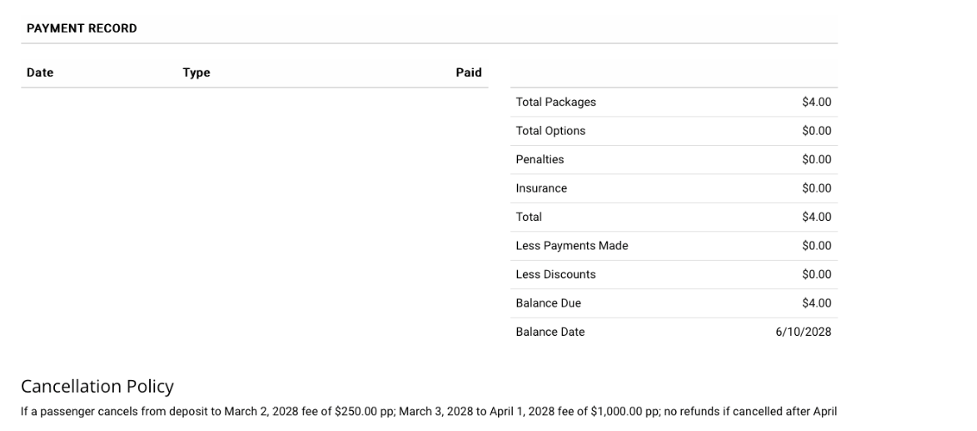Click the Insurance row label
Viewport: 977px width, 431px height.
pos(541,189)
